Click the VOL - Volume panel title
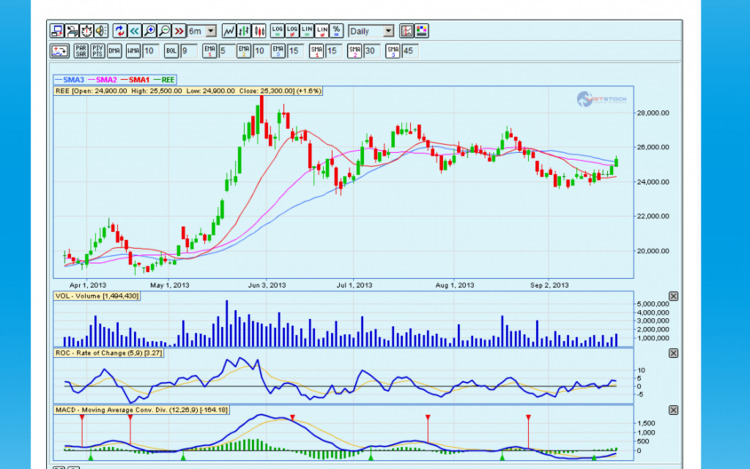 click(97, 296)
